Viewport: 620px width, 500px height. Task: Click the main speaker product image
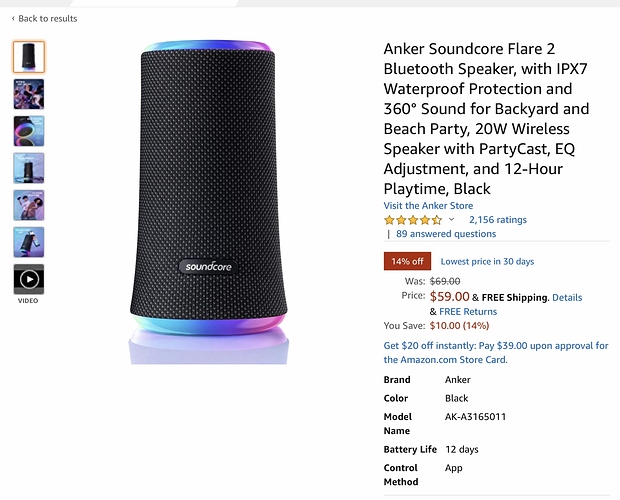(208, 202)
